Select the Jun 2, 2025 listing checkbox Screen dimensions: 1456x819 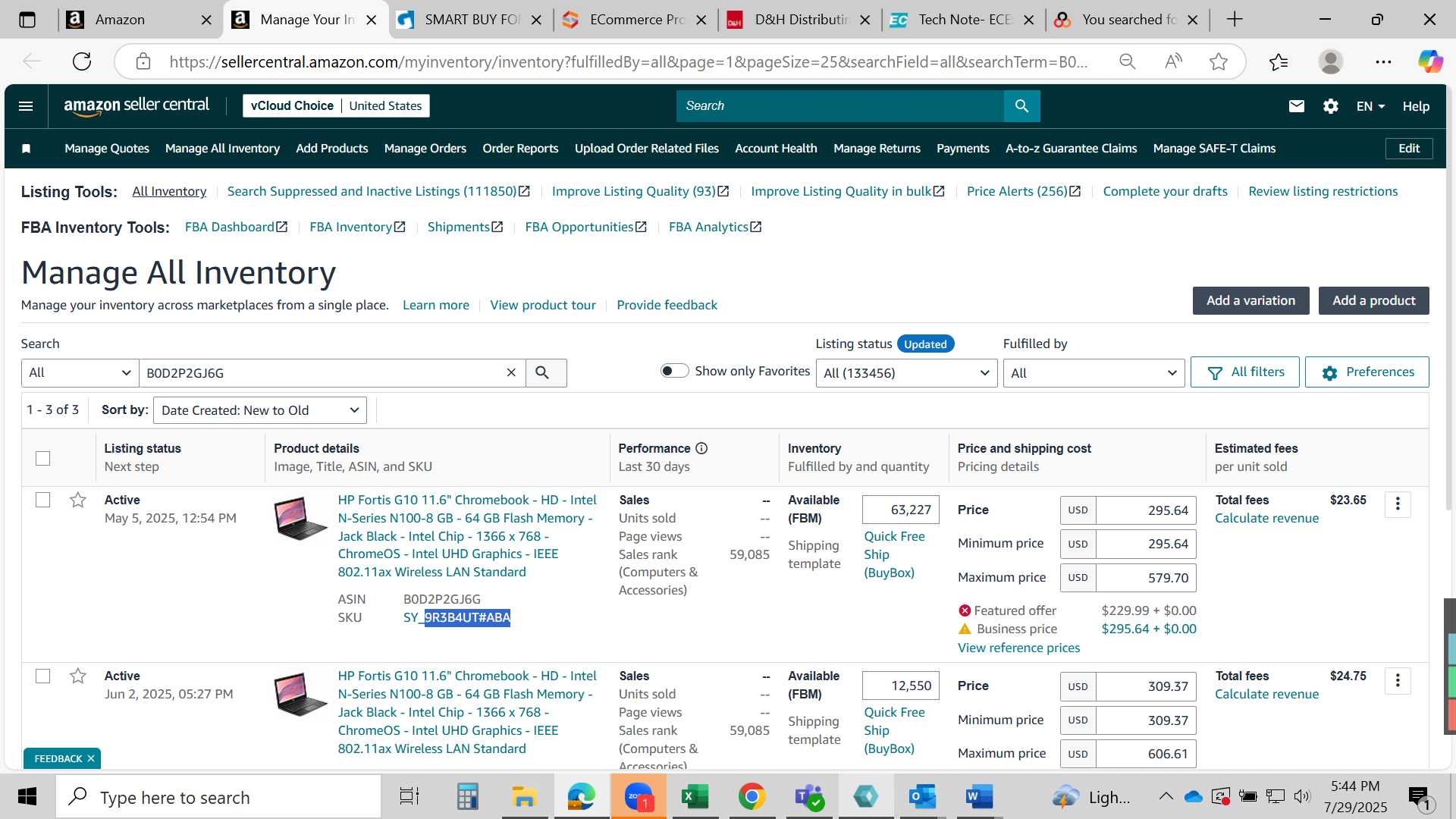pyautogui.click(x=43, y=676)
